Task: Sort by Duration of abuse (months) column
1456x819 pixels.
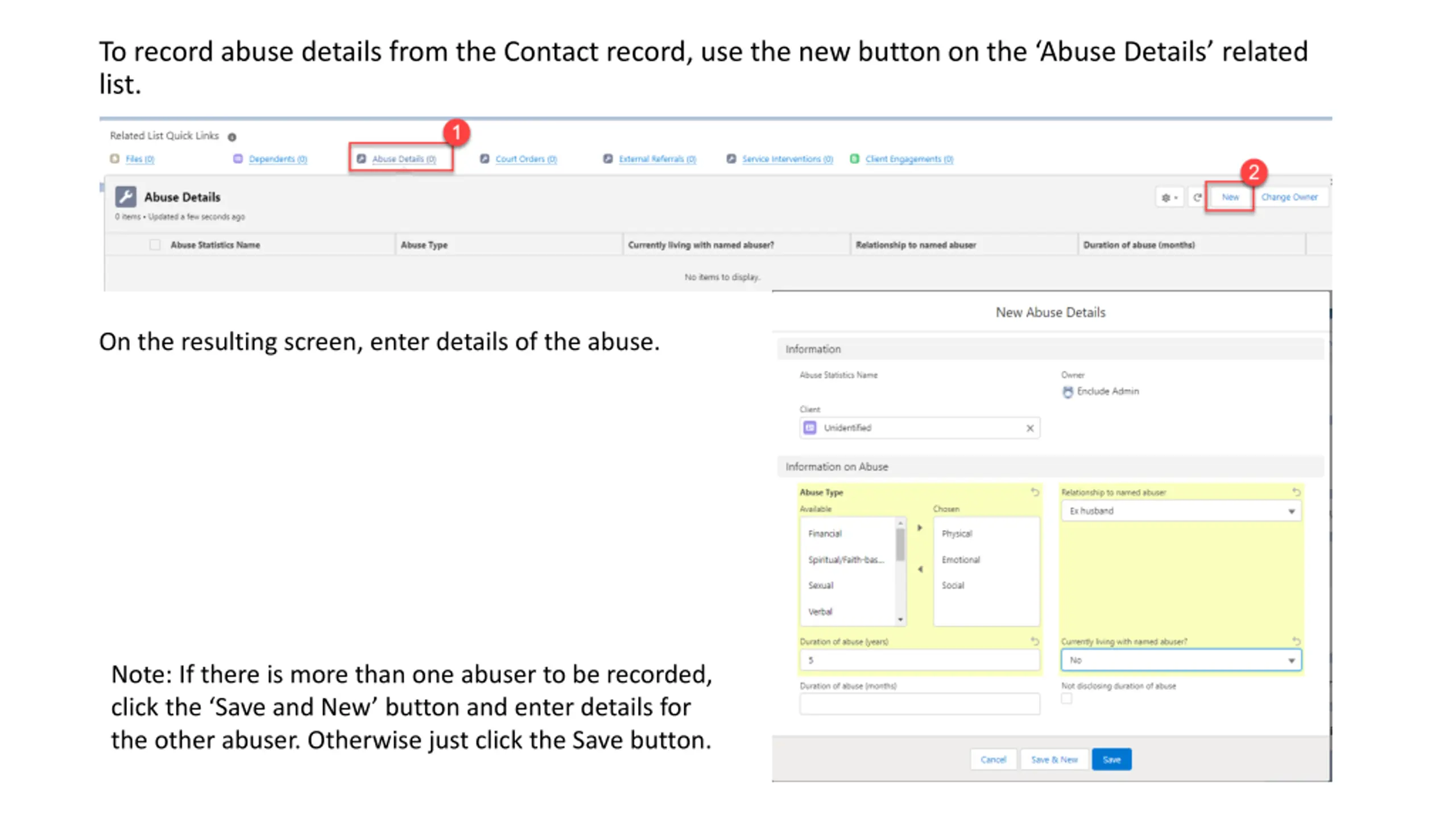Action: pos(1139,245)
